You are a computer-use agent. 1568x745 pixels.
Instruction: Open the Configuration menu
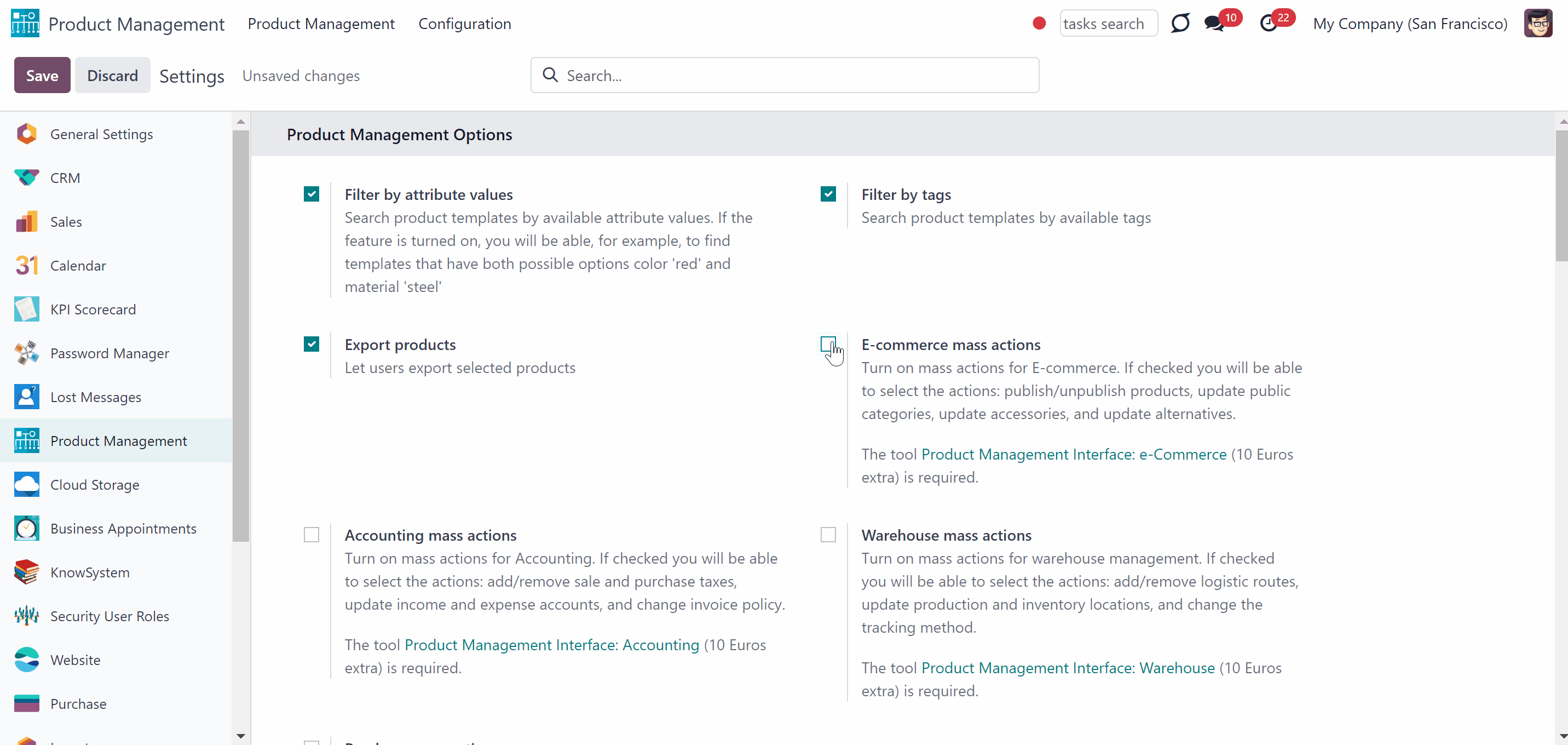click(464, 24)
